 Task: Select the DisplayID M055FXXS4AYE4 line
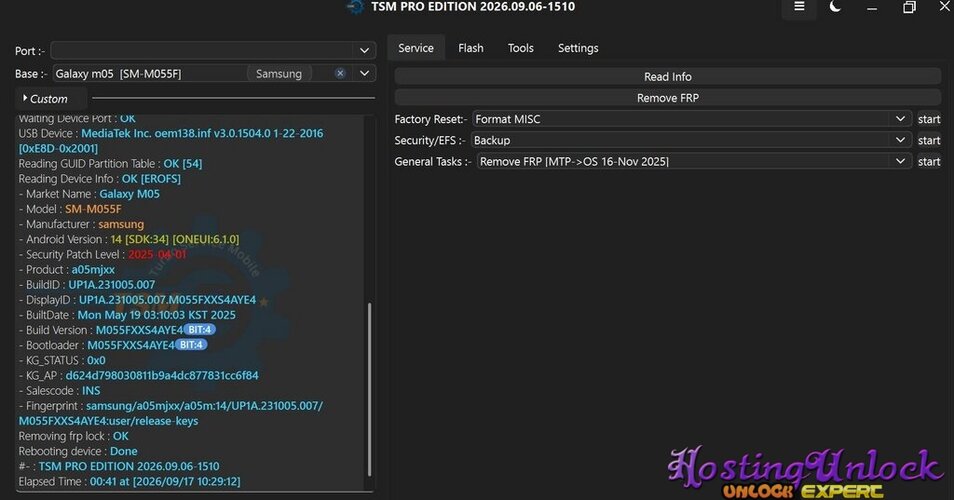(138, 299)
